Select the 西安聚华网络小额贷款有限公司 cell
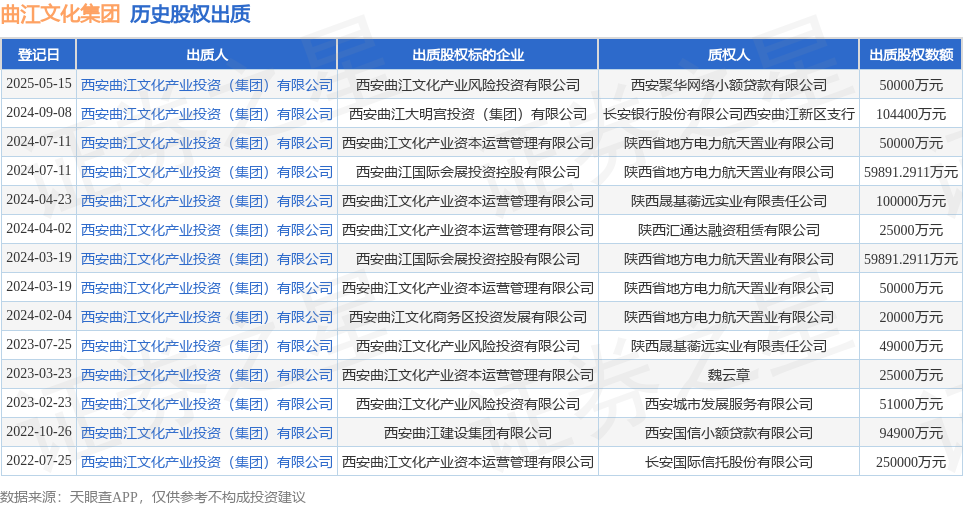 click(x=728, y=85)
